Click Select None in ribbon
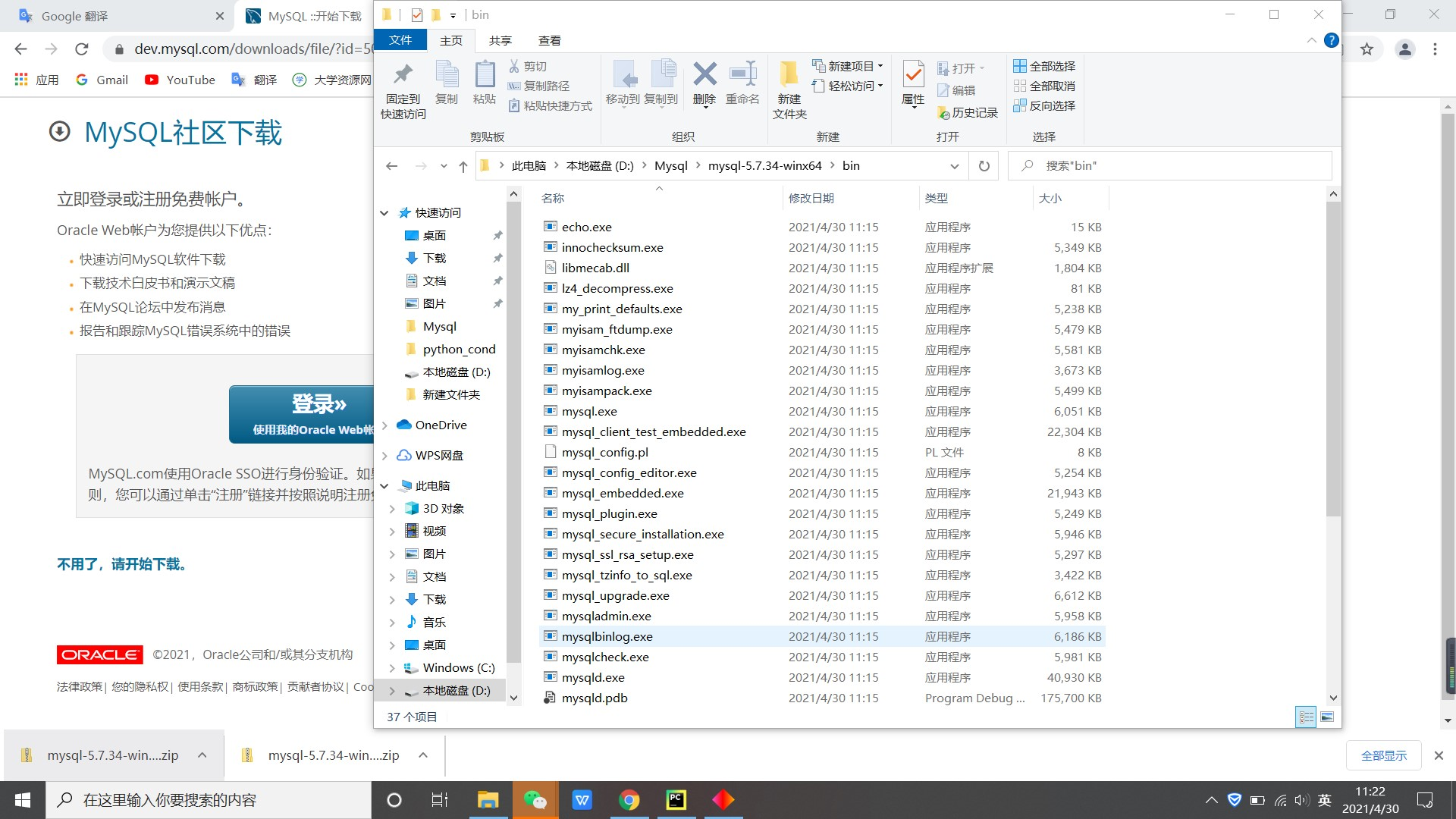 pos(1044,86)
